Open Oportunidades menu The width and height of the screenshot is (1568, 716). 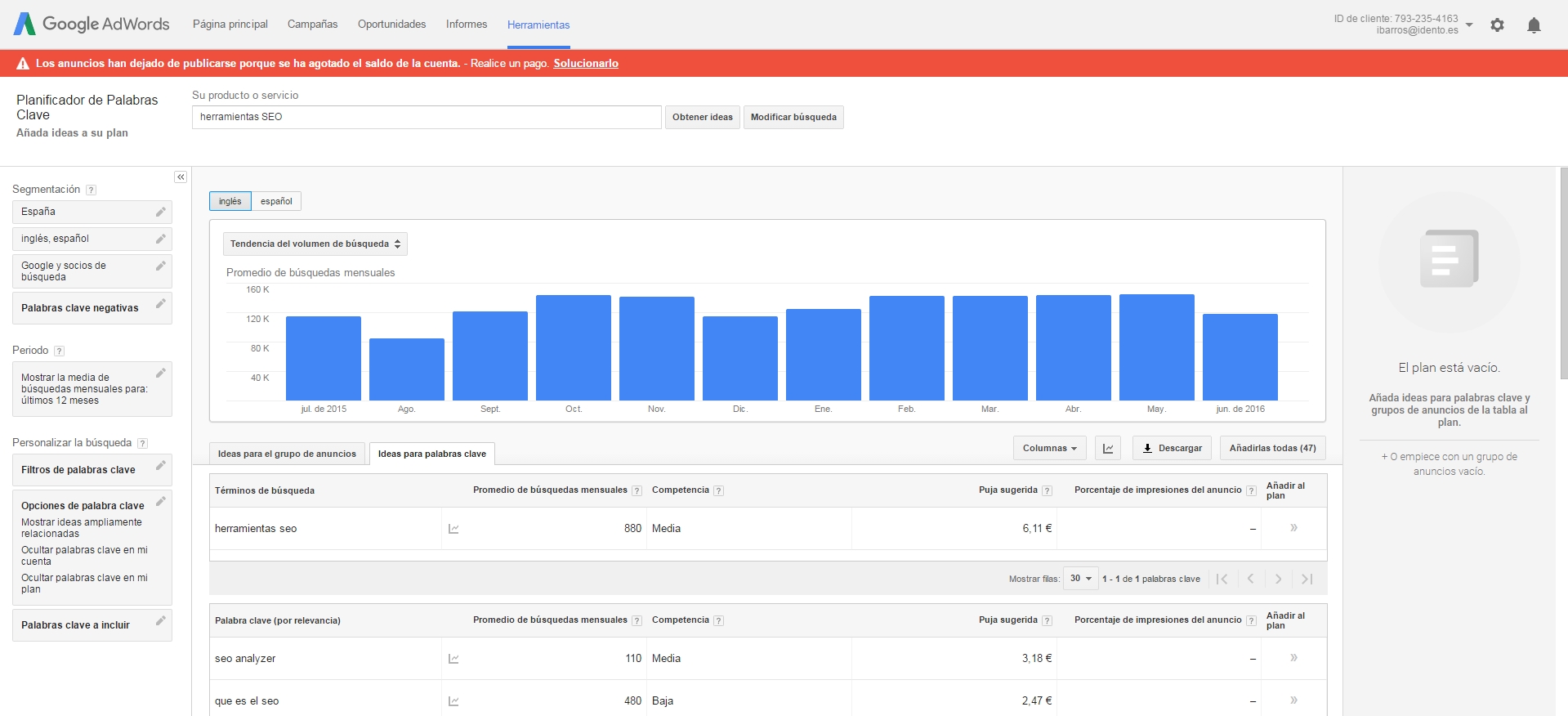[392, 25]
